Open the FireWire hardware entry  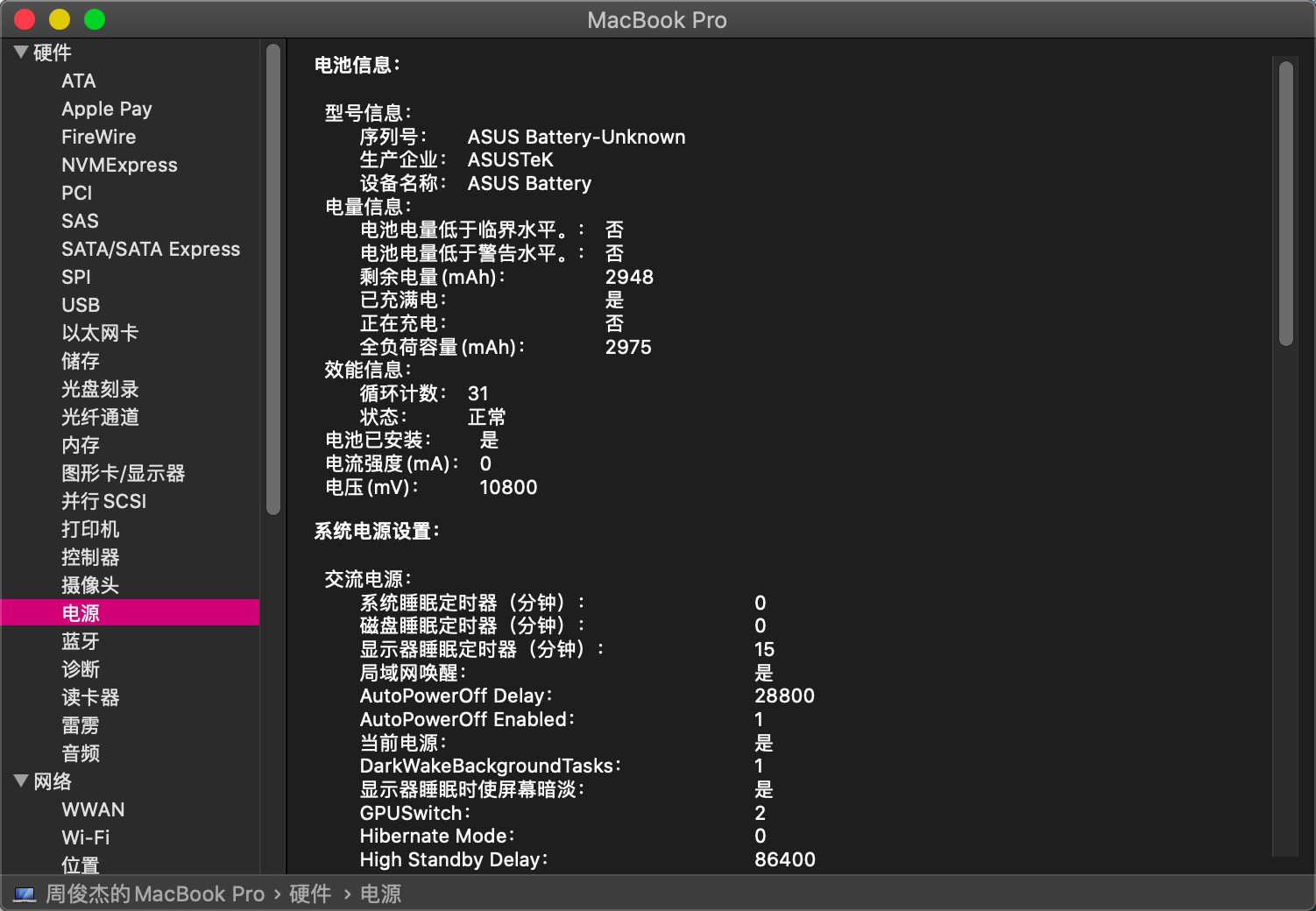99,137
